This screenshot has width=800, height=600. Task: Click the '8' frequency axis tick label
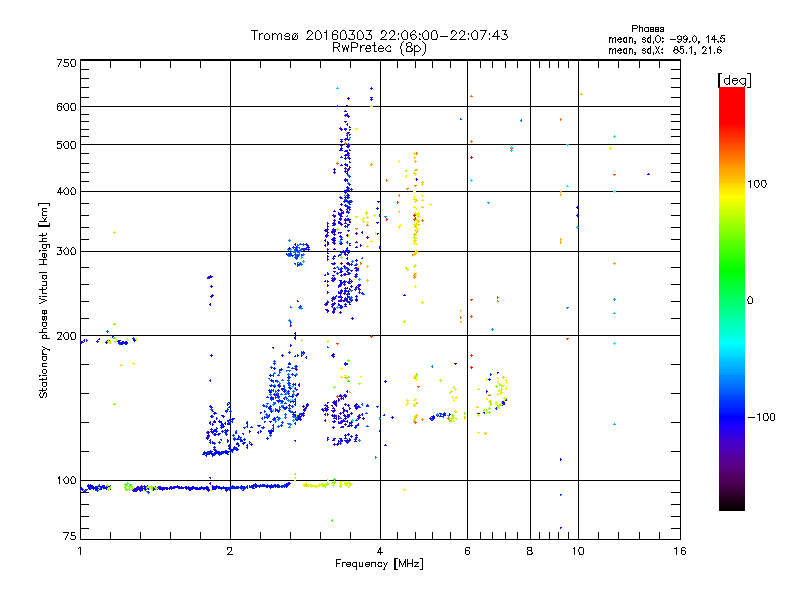pos(530,551)
